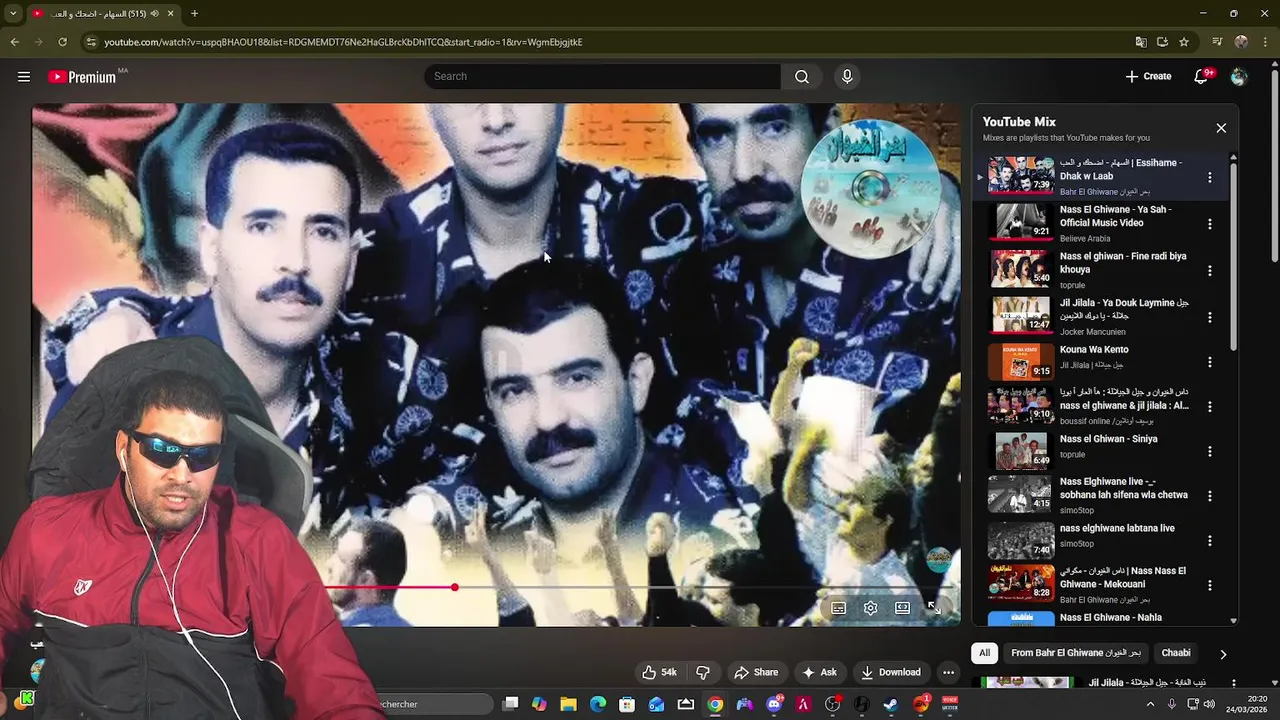Install app icon in address bar

click(1162, 42)
